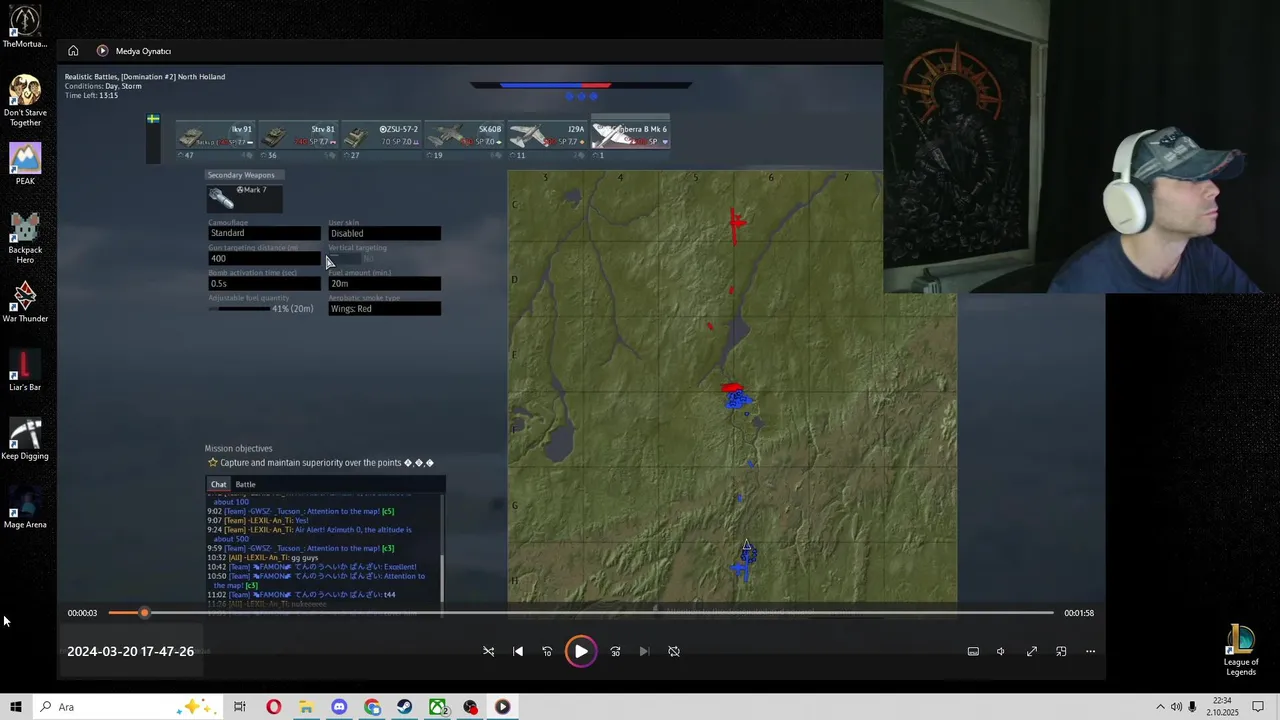The height and width of the screenshot is (720, 1280).
Task: Click the blue spawn marker on map
Action: tap(742, 568)
